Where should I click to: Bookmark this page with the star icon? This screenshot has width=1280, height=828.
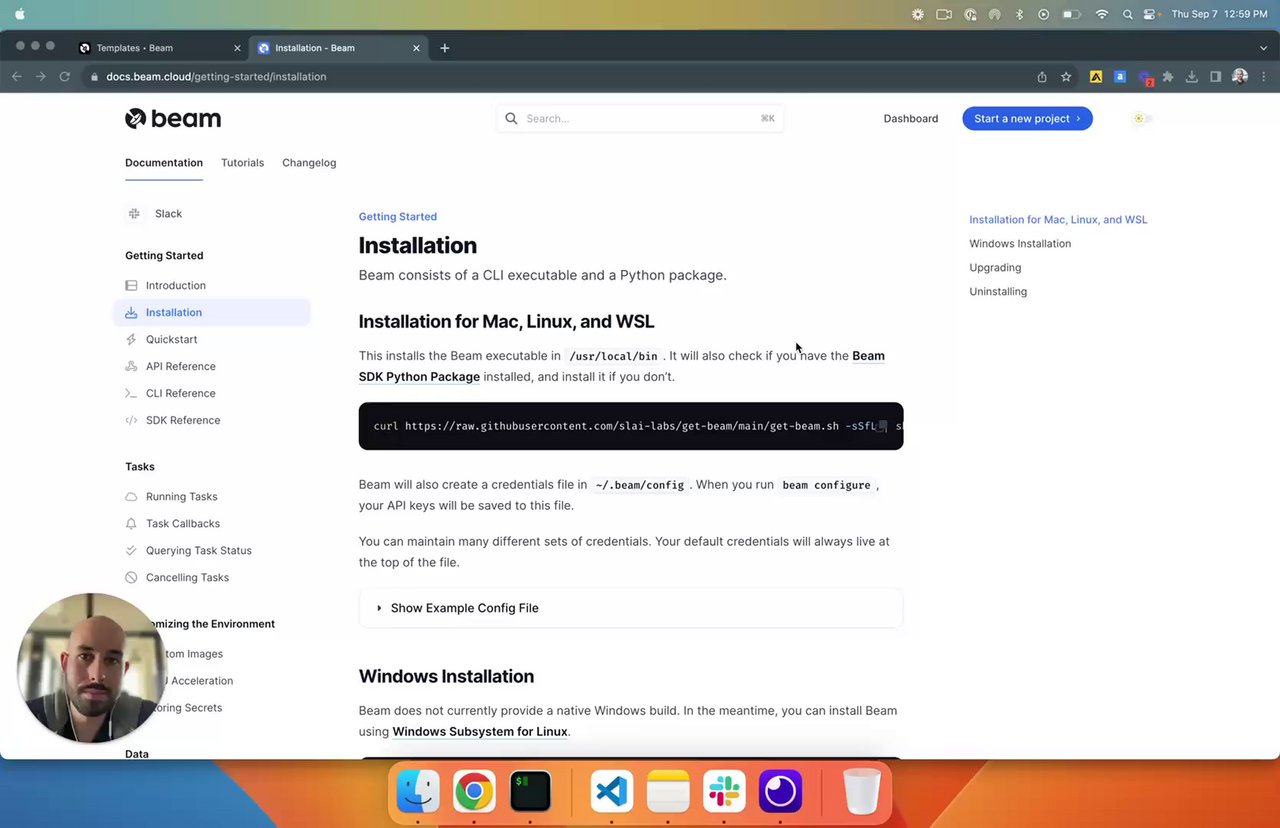[x=1066, y=76]
